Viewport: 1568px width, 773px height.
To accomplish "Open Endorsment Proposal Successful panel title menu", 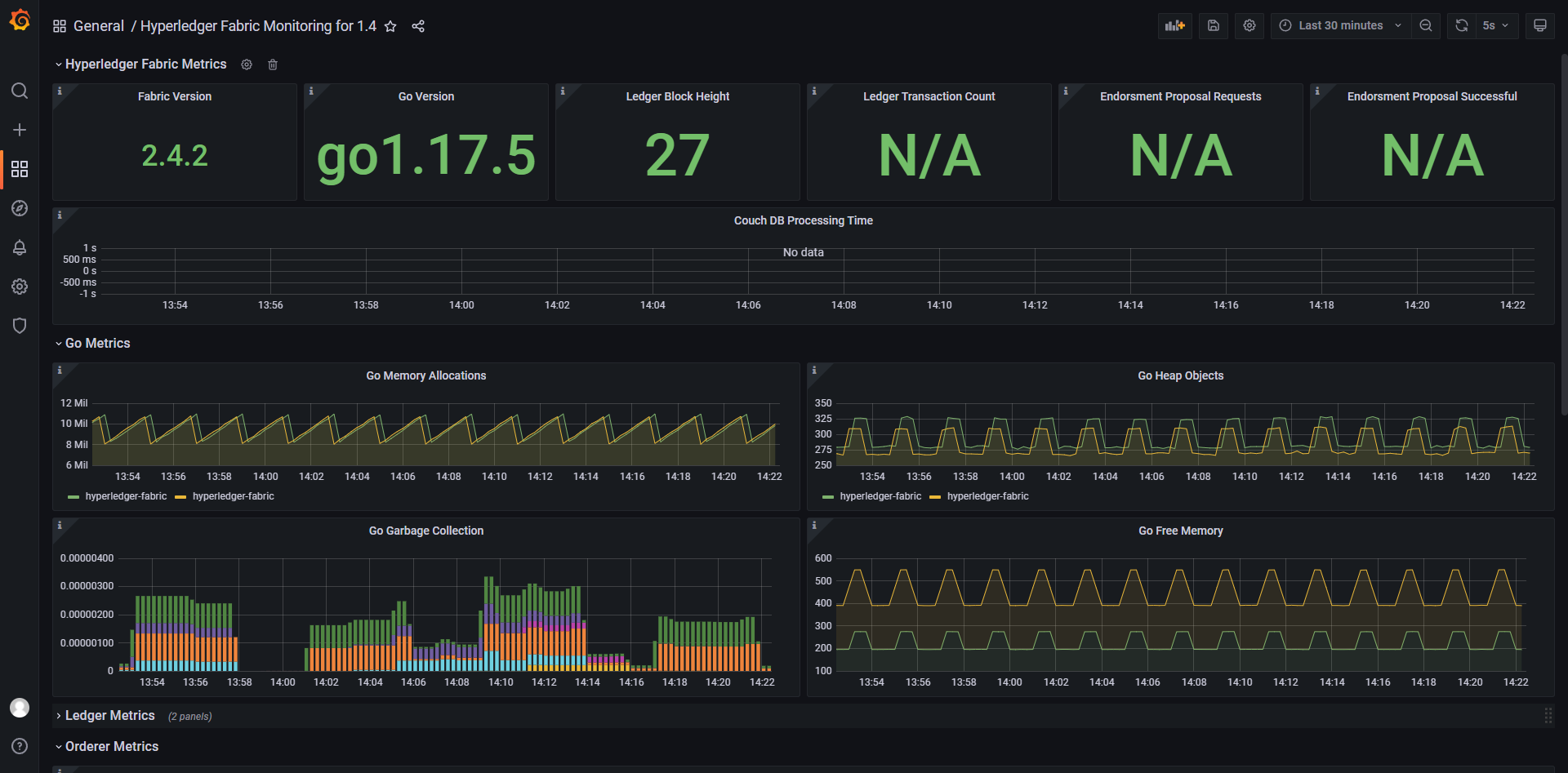I will point(1432,96).
